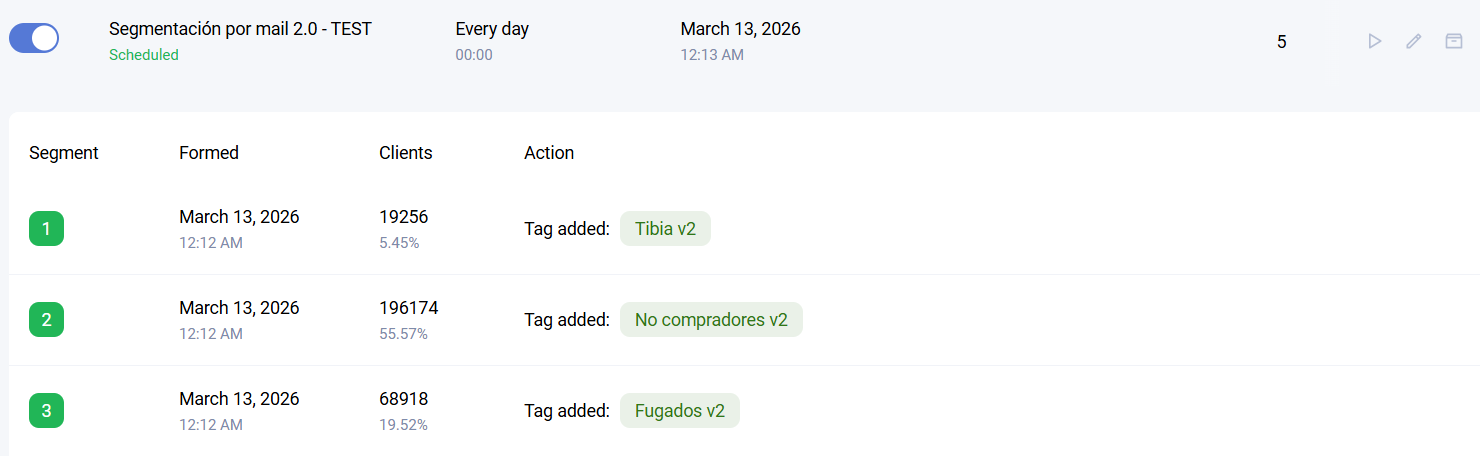
Task: Click the archive box icon
Action: (x=1453, y=41)
